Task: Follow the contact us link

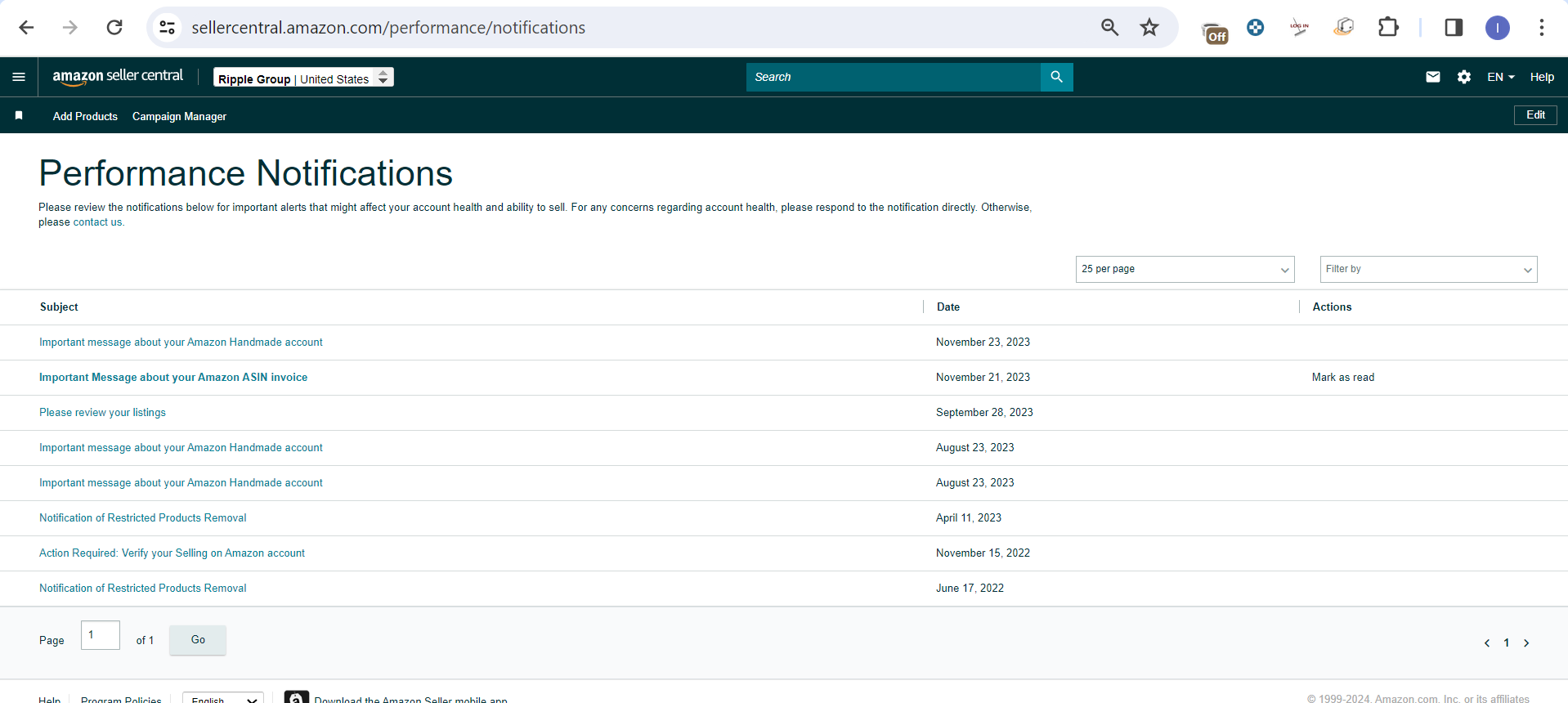Action: click(x=97, y=222)
